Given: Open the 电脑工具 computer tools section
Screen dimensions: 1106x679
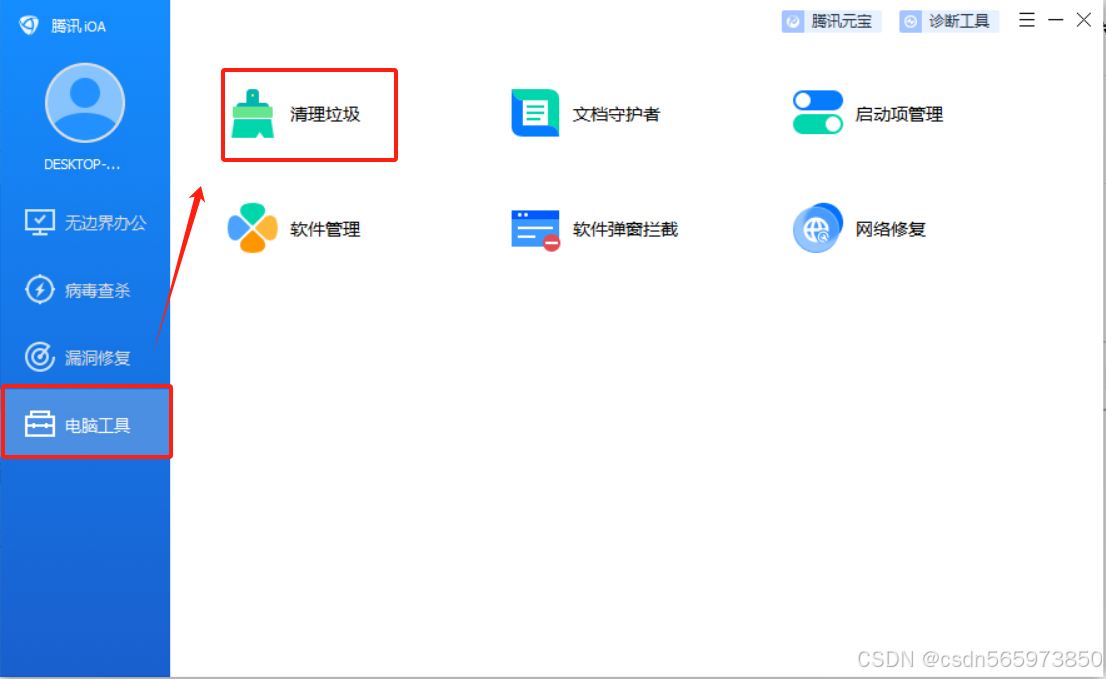Looking at the screenshot, I should pyautogui.click(x=87, y=421).
